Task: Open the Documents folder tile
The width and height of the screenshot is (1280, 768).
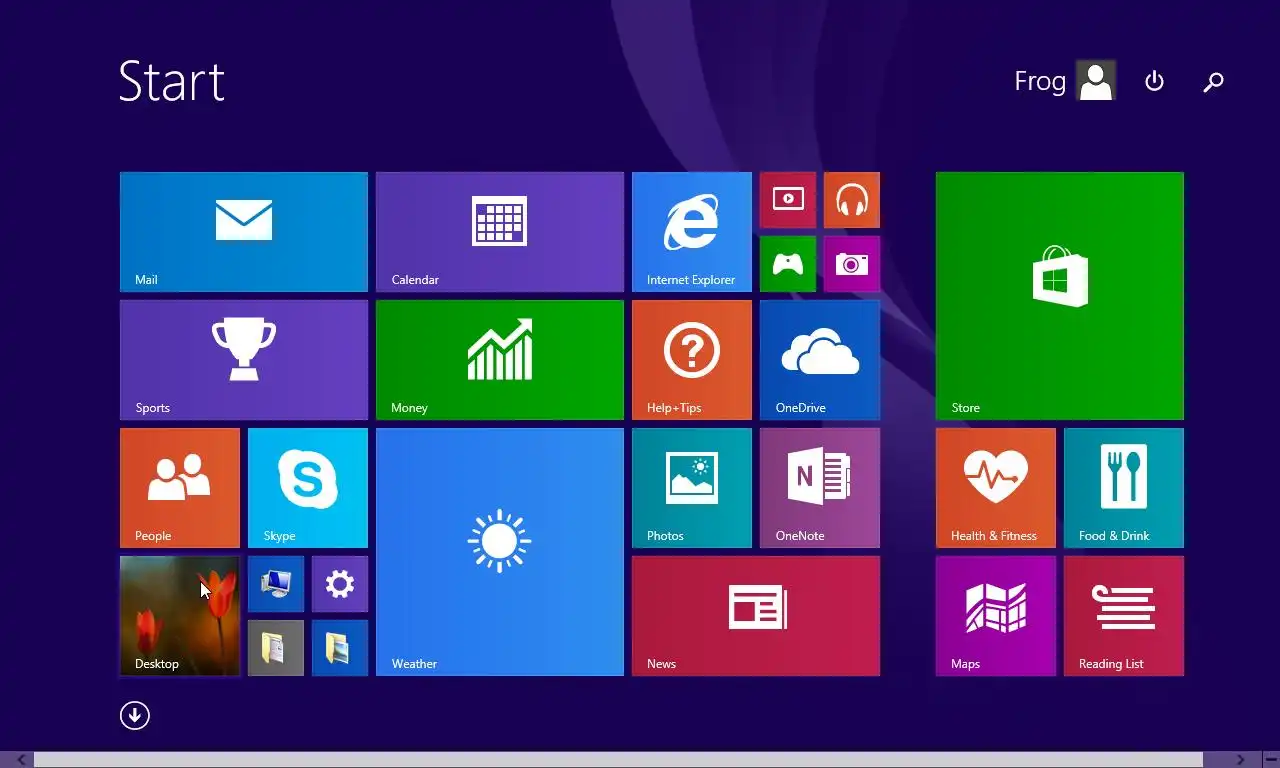Action: click(x=276, y=648)
